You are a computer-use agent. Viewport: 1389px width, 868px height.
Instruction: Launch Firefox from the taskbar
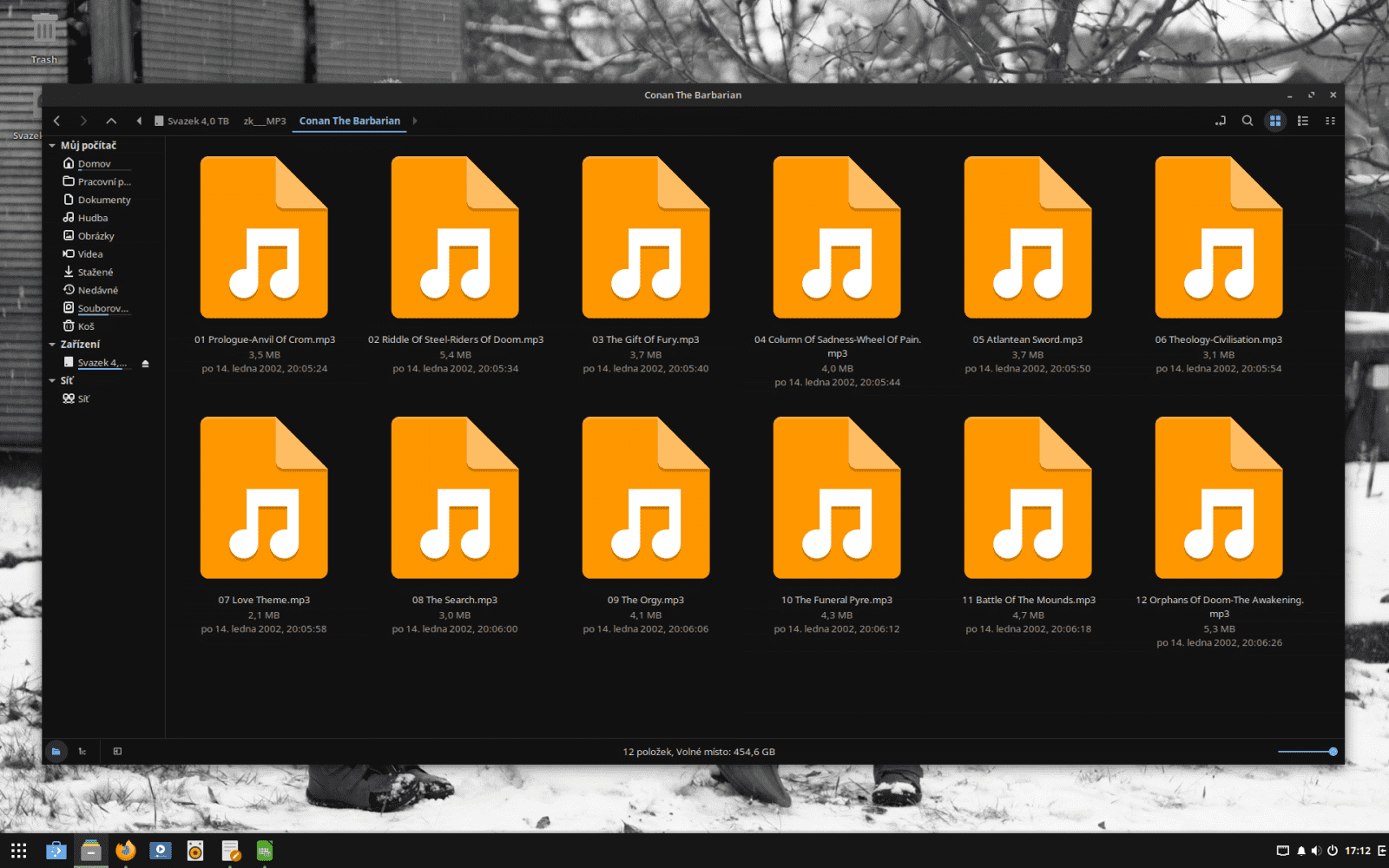tap(126, 851)
